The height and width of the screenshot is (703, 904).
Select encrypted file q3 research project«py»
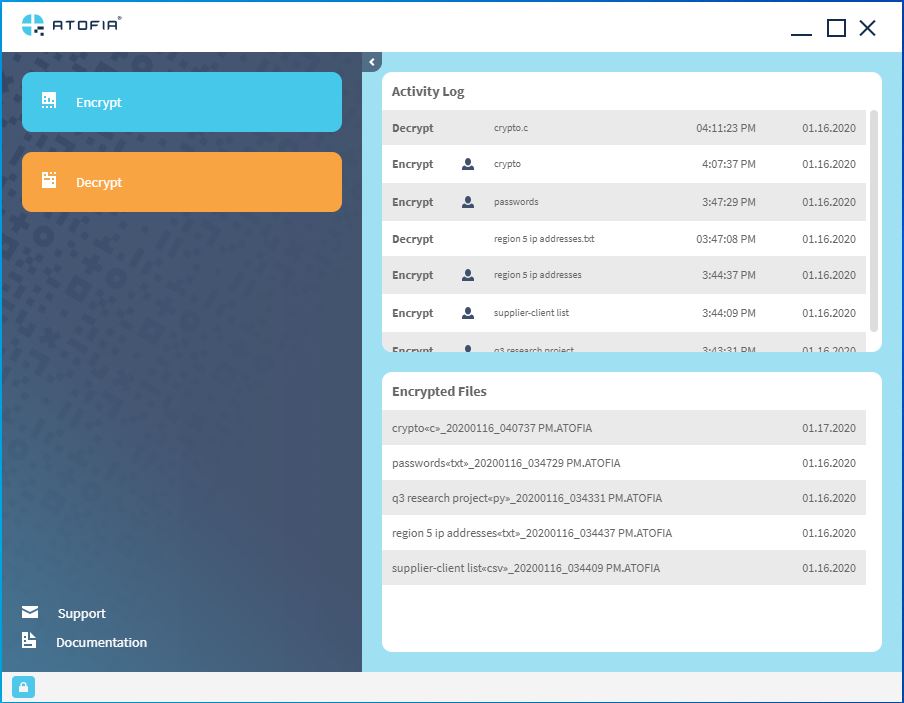[624, 498]
